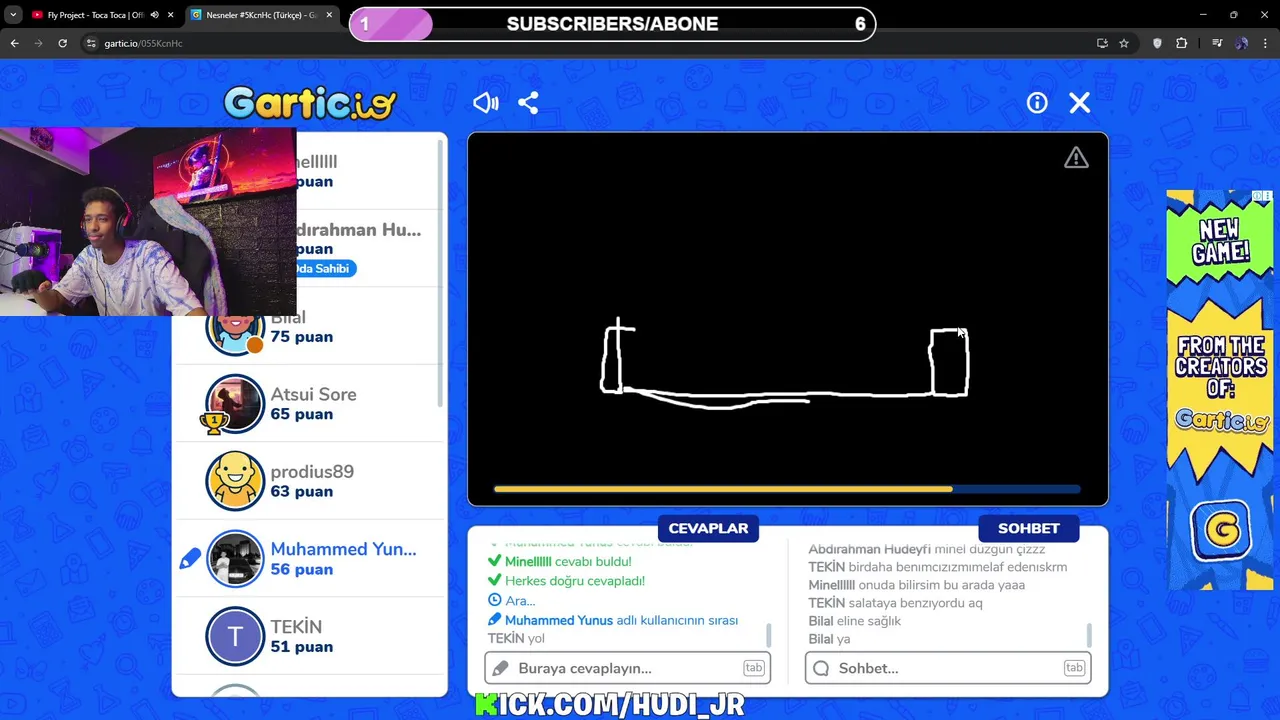
Task: Open the browser profile avatar
Action: pyautogui.click(x=1241, y=43)
